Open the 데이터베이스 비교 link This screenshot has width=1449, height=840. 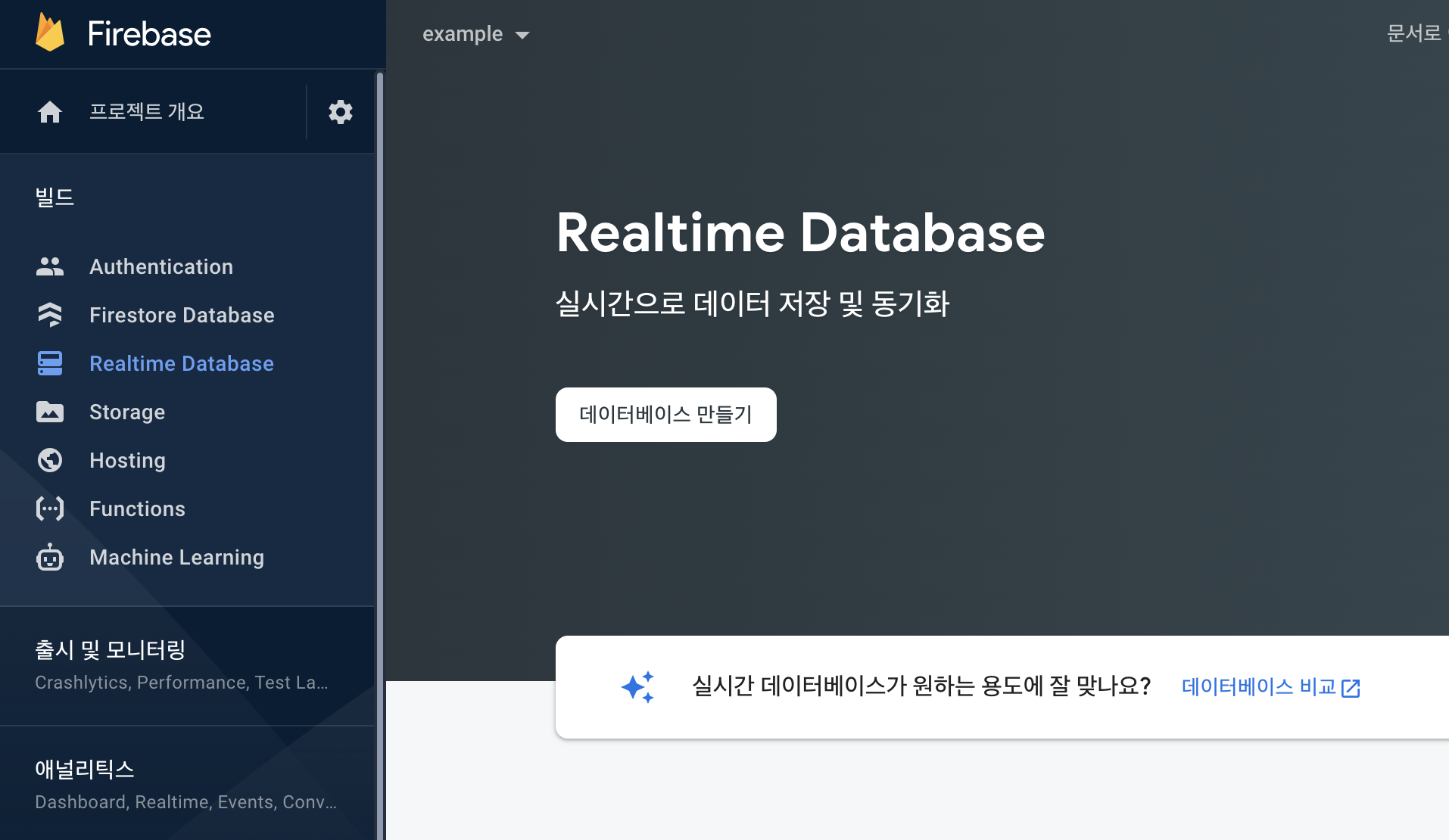click(x=1259, y=687)
